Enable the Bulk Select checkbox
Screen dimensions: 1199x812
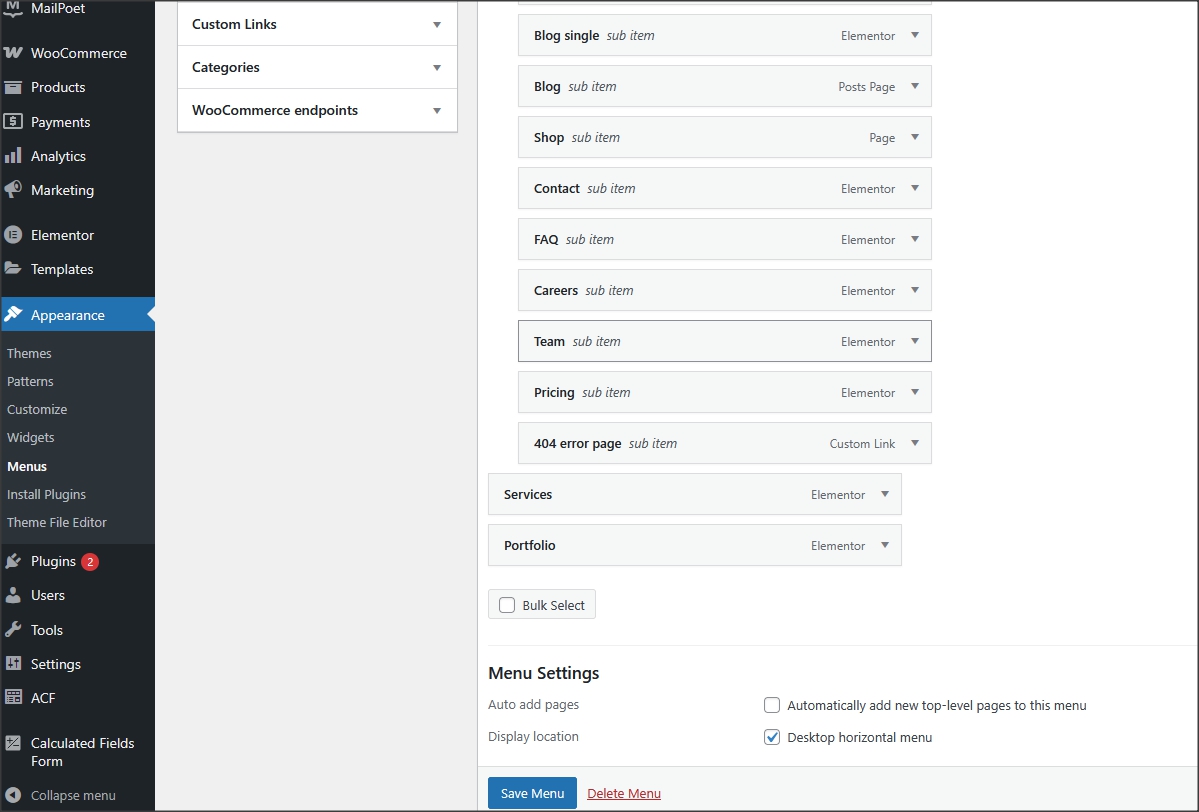pyautogui.click(x=507, y=605)
